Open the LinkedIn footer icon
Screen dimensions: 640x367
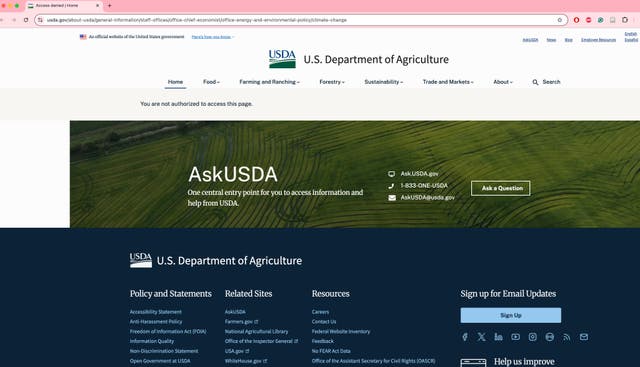[x=498, y=337]
